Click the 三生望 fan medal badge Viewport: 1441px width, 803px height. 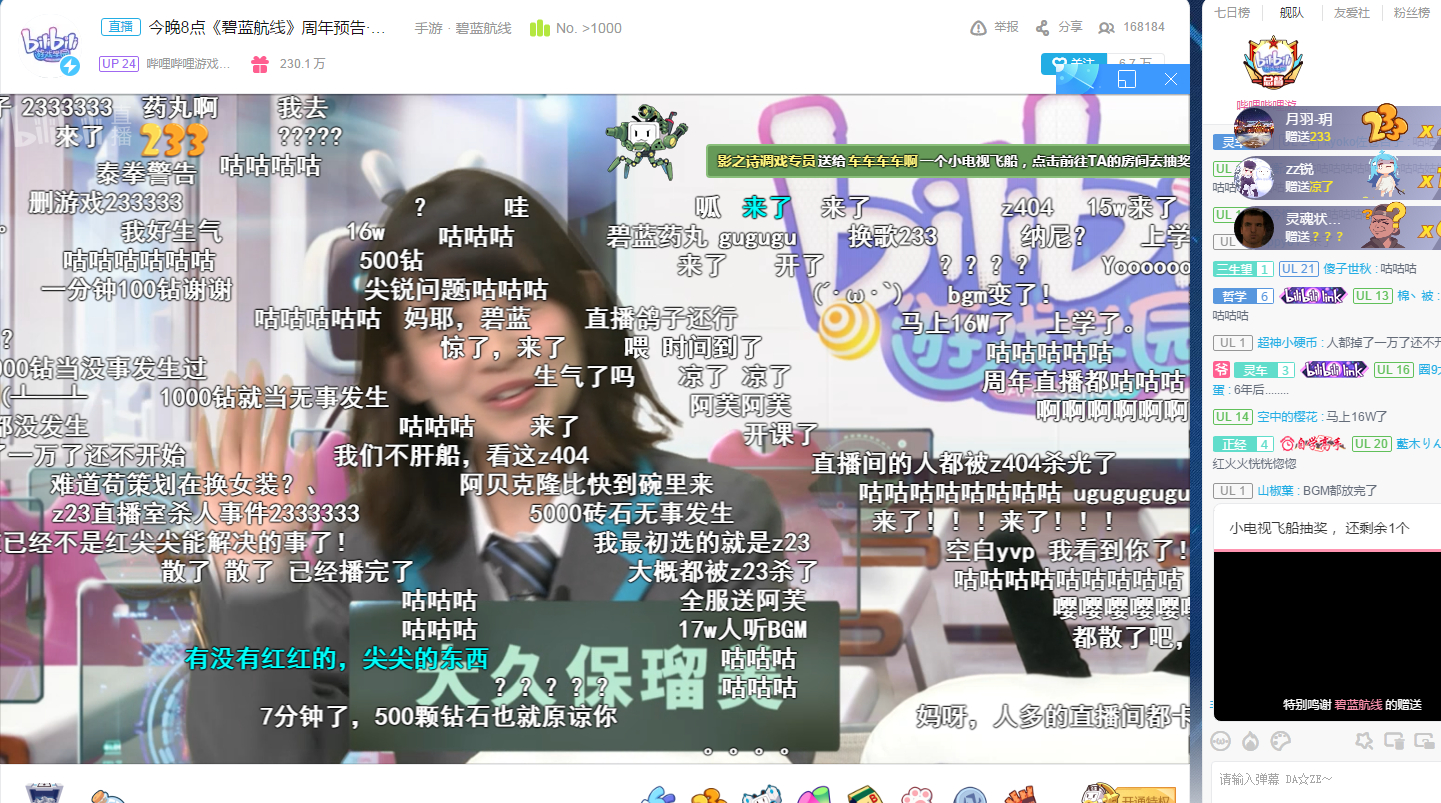point(1243,269)
